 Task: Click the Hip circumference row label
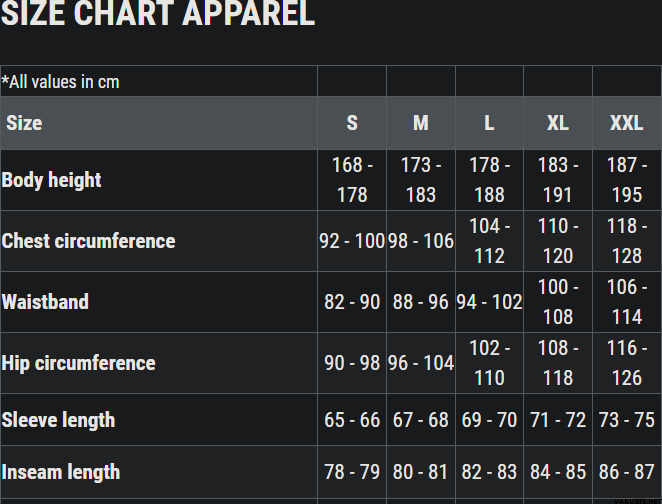point(79,363)
